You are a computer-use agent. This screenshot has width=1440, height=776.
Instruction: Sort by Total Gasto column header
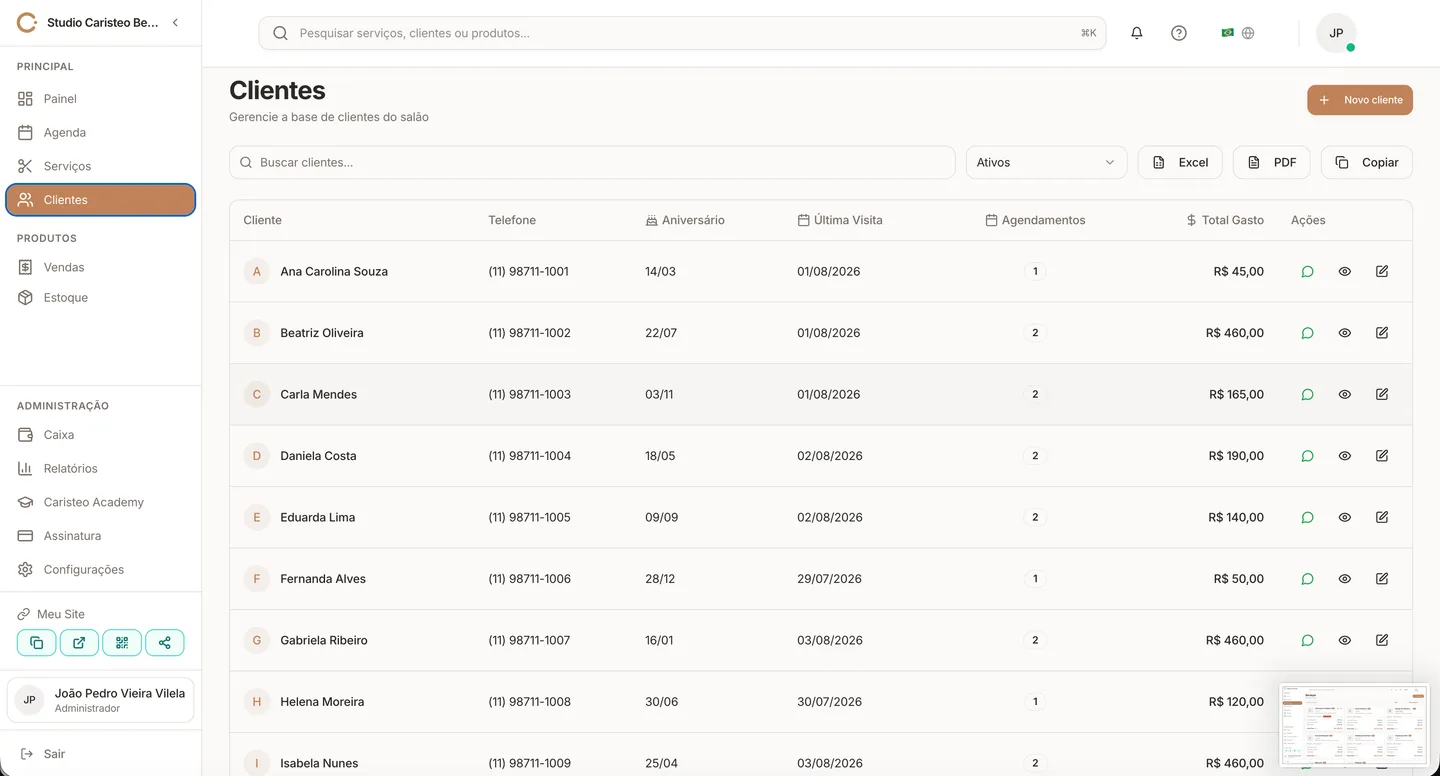coord(1225,220)
